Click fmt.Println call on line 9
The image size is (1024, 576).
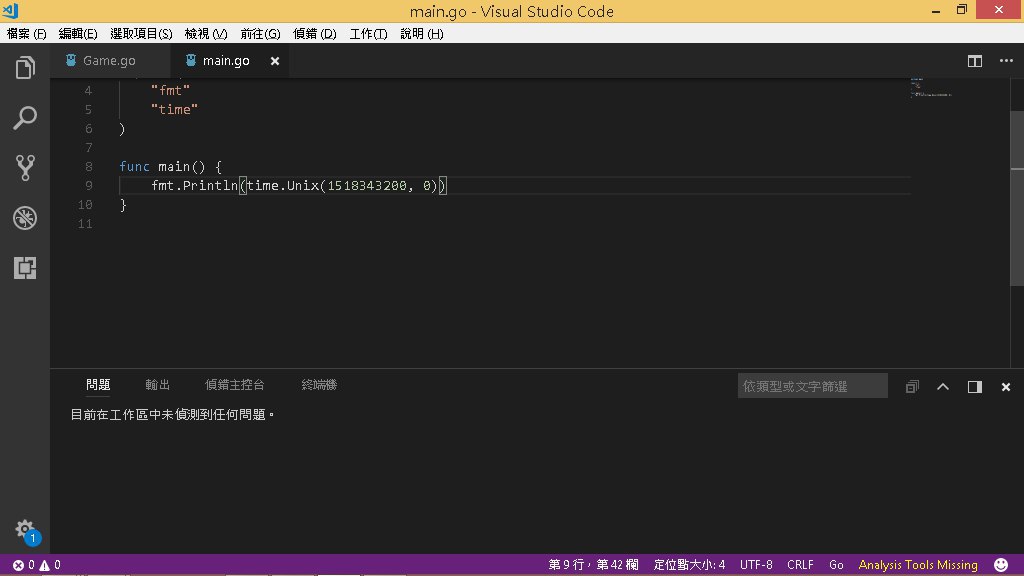point(195,185)
